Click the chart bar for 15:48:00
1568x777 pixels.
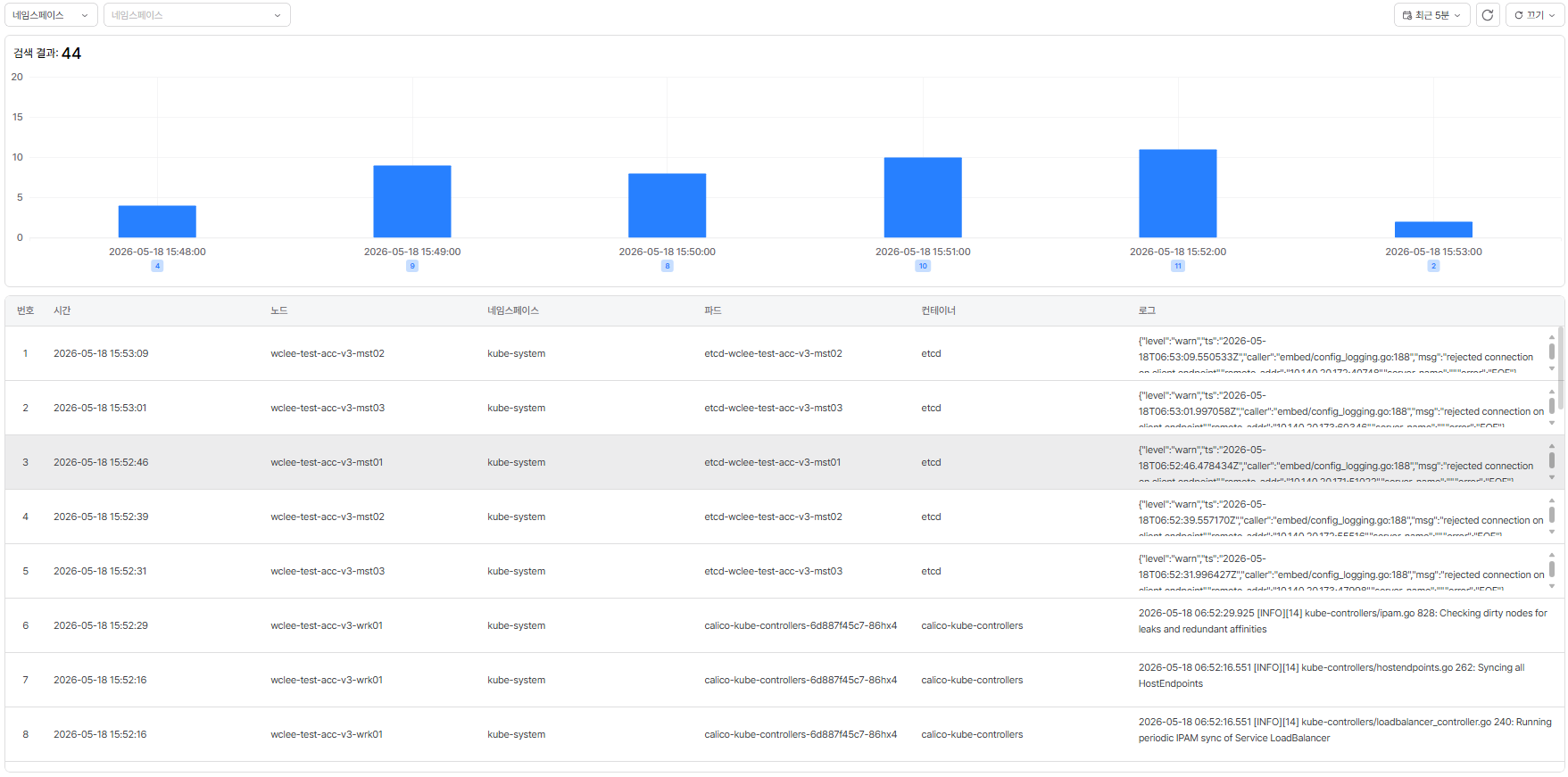tap(157, 221)
